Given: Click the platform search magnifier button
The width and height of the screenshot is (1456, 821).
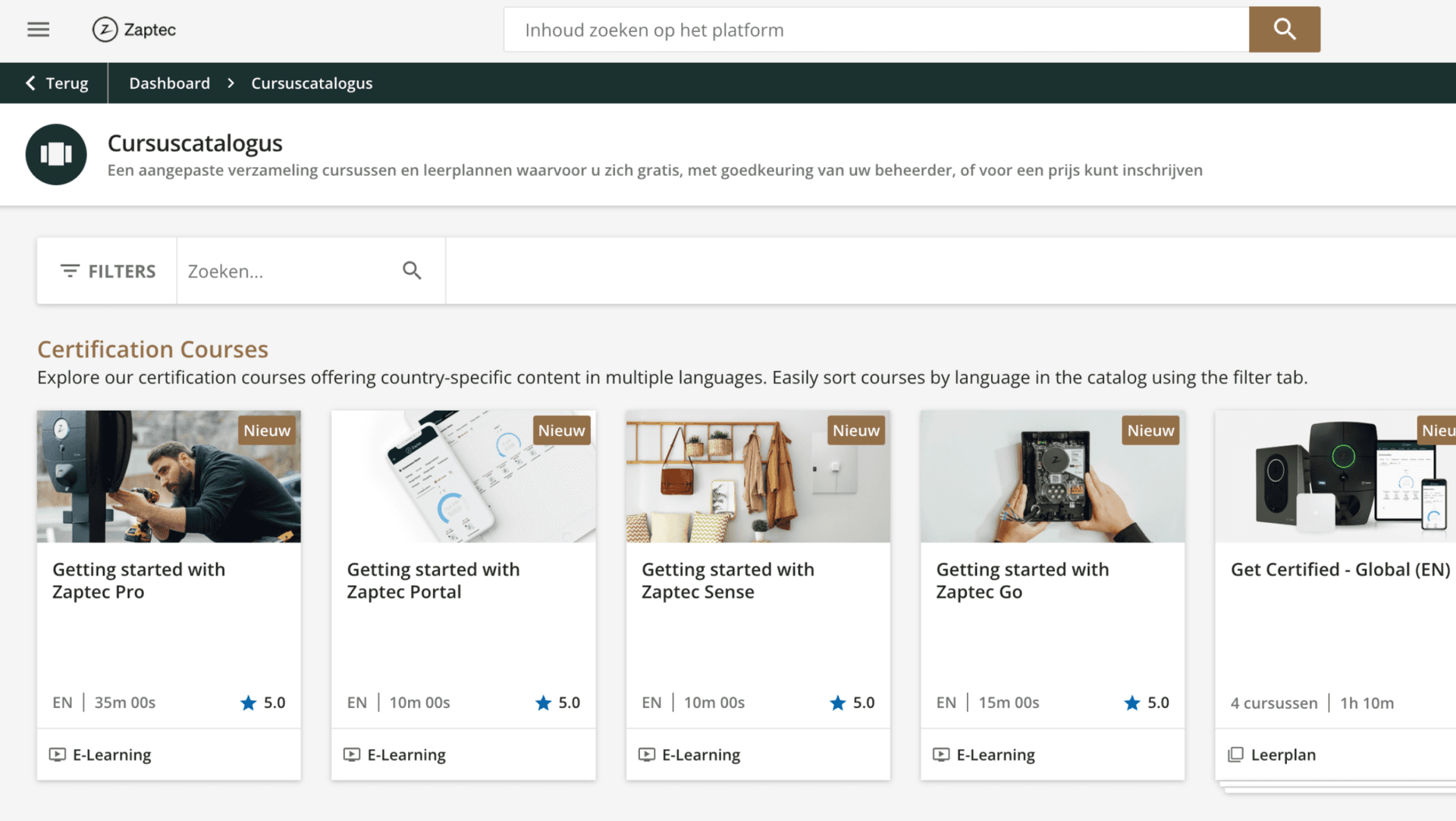Looking at the screenshot, I should (1284, 30).
